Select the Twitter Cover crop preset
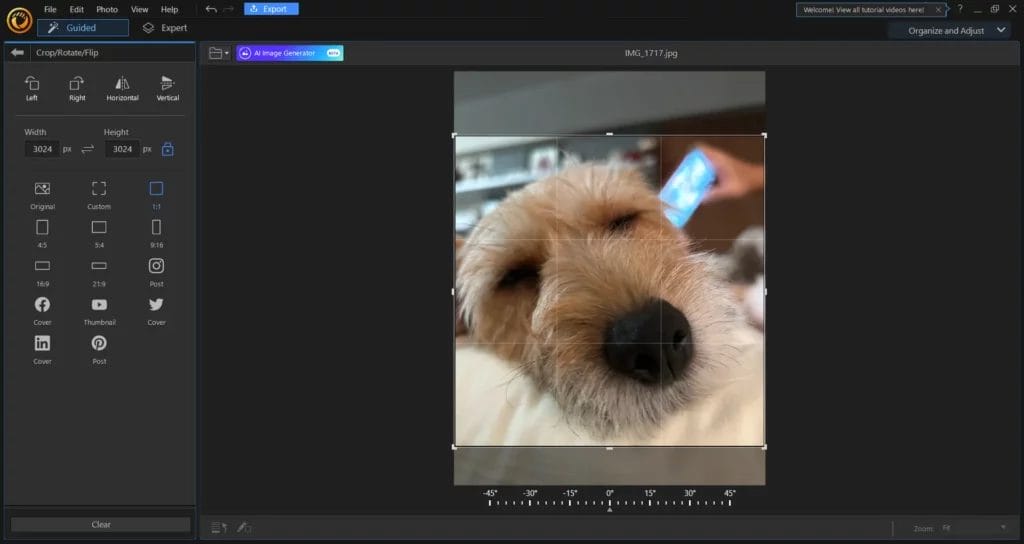 pyautogui.click(x=156, y=311)
